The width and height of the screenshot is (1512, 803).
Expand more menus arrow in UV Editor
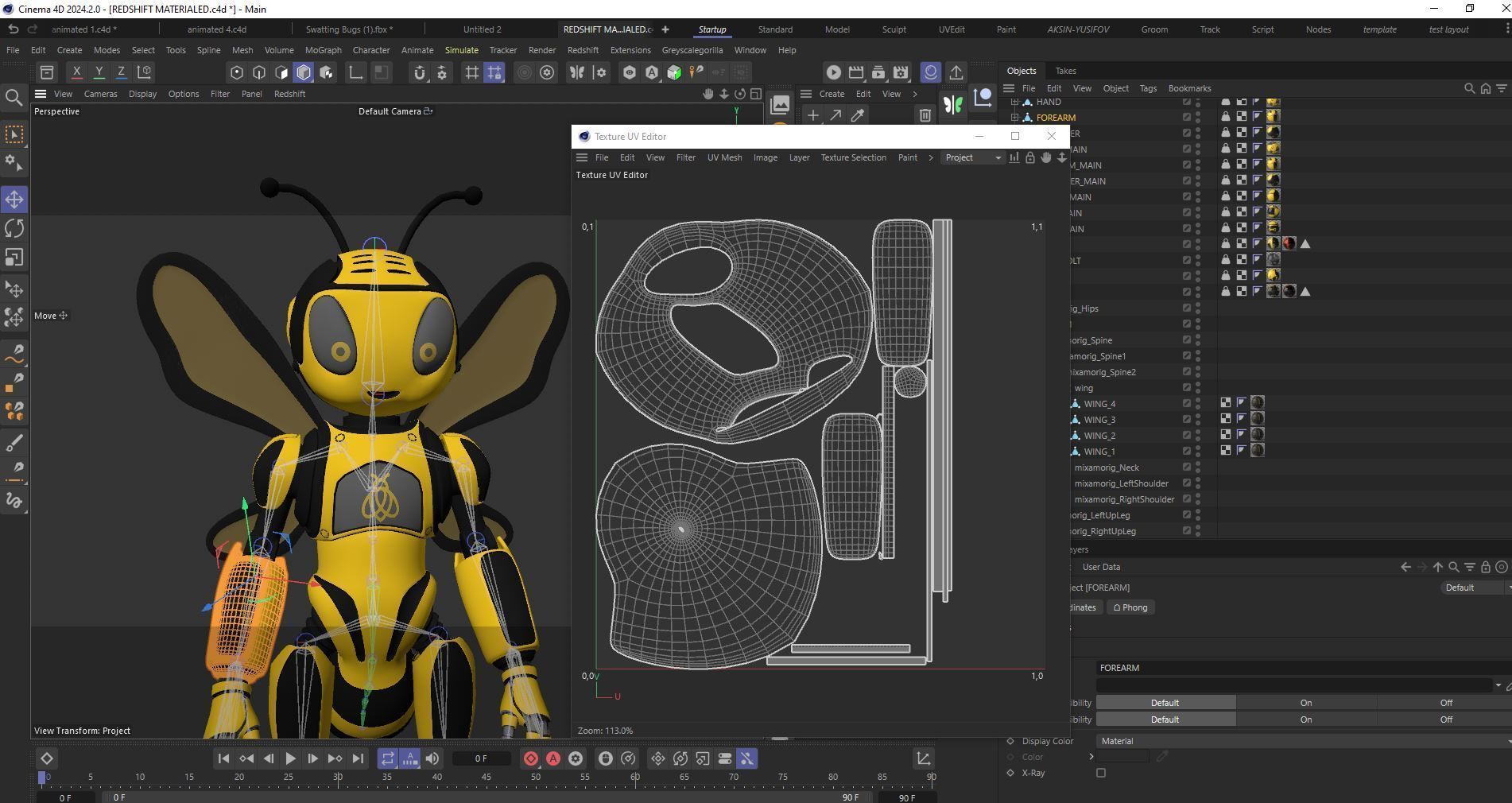930,157
